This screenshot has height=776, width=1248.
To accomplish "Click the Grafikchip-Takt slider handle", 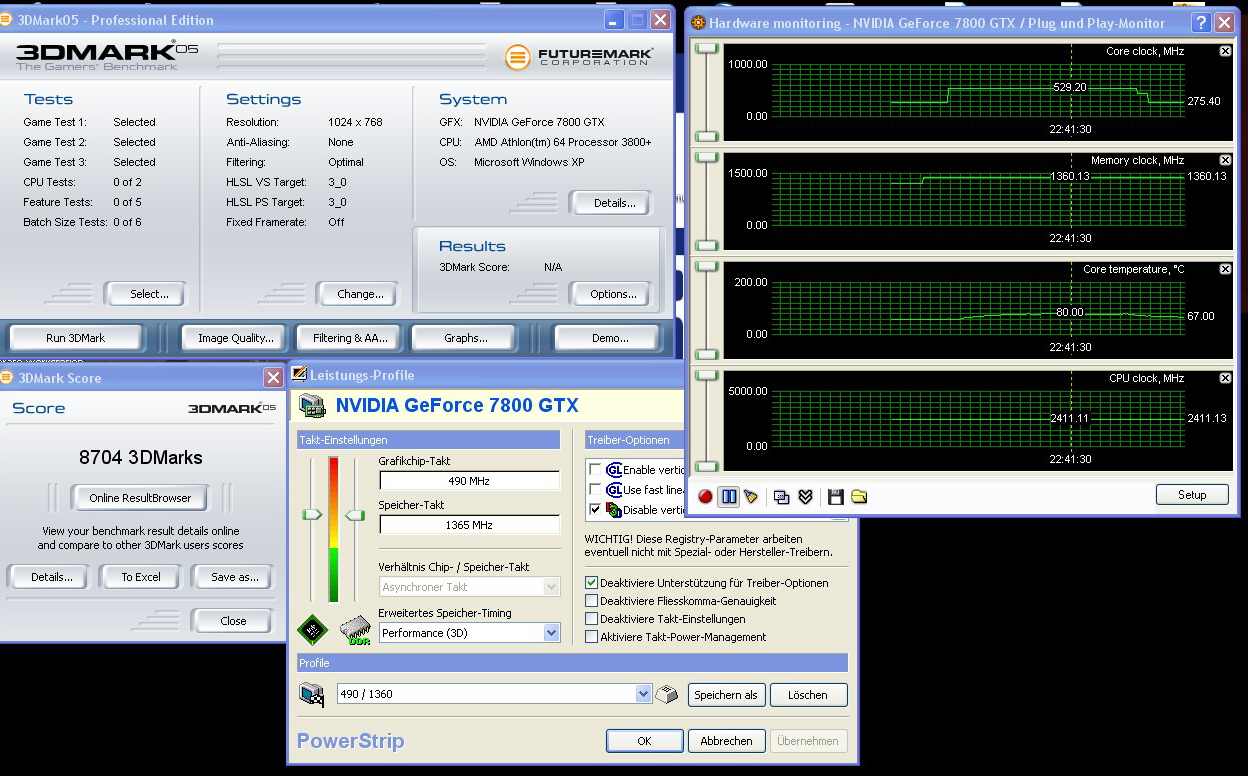I will coord(312,515).
